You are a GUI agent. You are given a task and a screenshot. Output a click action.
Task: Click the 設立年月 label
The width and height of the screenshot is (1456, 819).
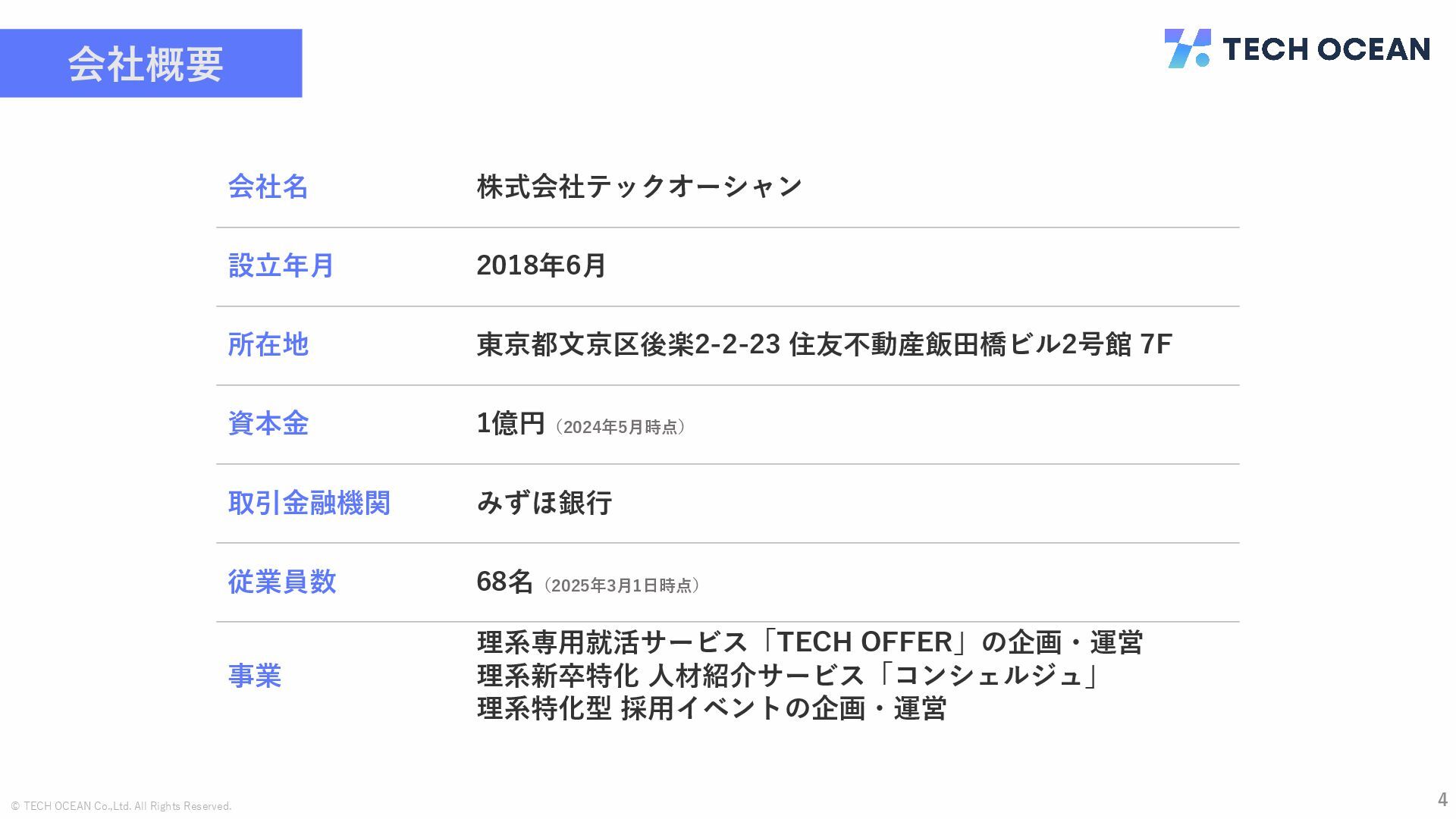pos(281,265)
